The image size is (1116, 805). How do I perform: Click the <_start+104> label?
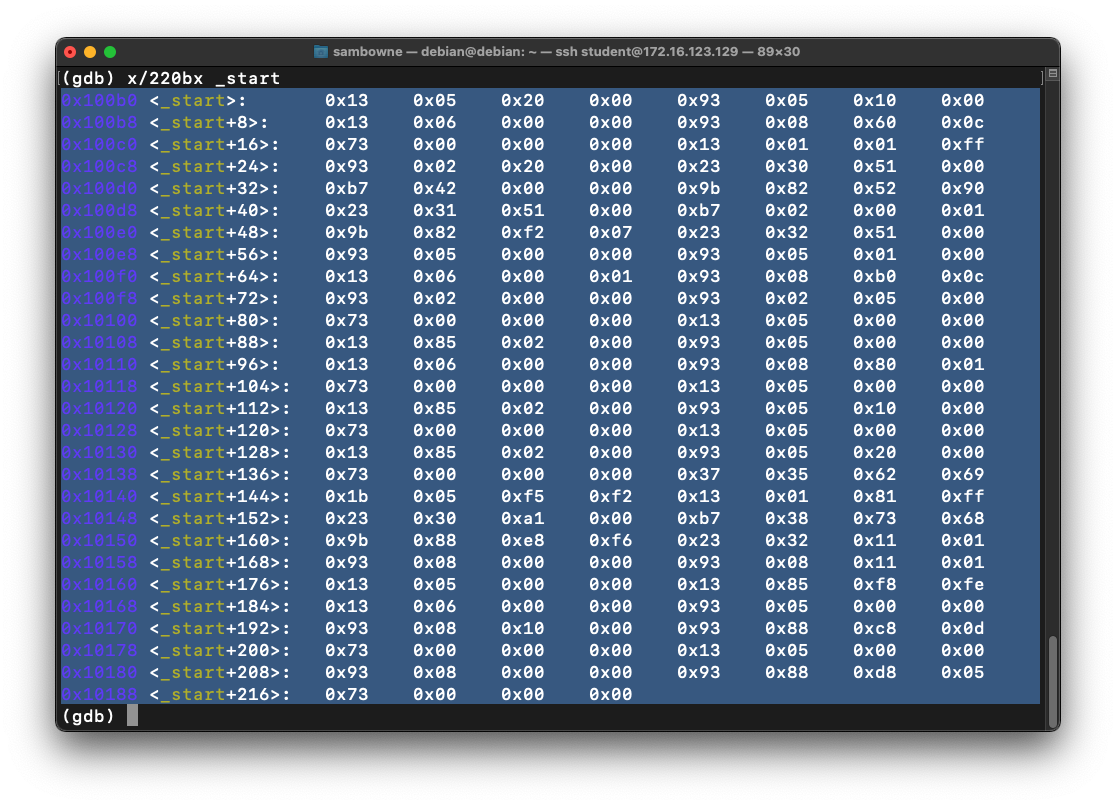click(x=220, y=386)
